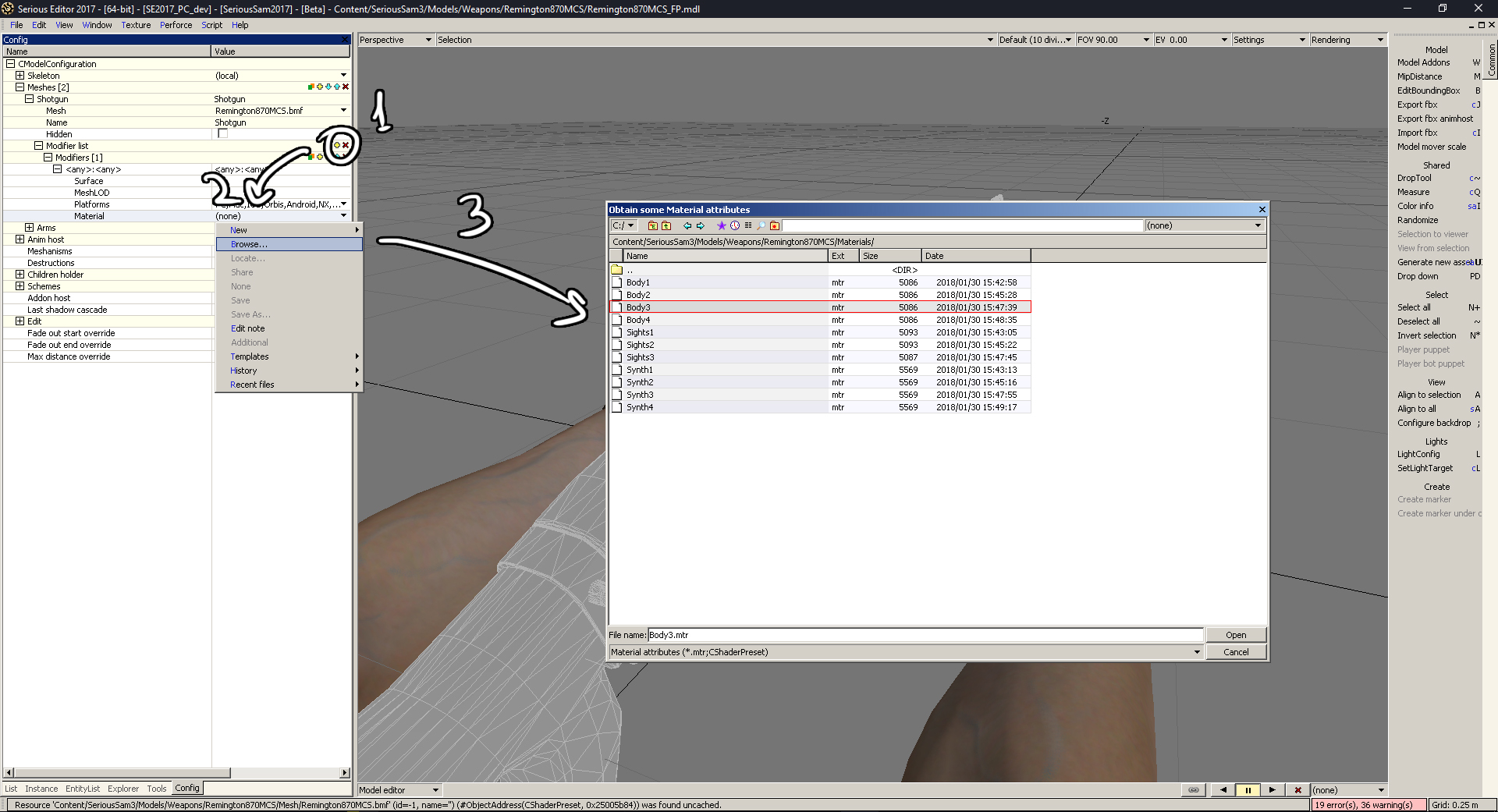
Task: Toggle the Hidden checkbox for the Shotgun mesh
Action: (x=222, y=133)
